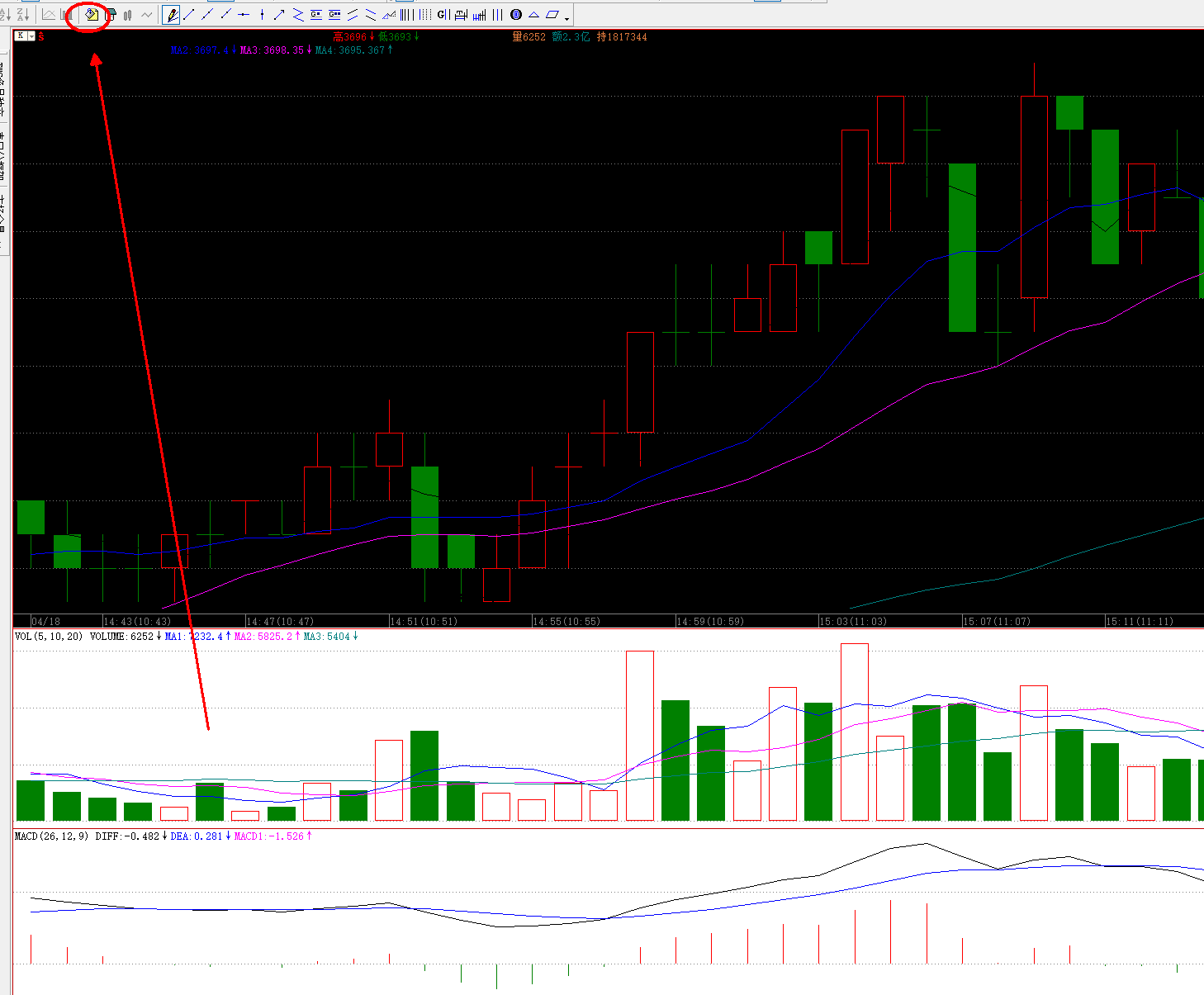The height and width of the screenshot is (995, 1204).
Task: Click the tallest red volume bar
Action: click(x=855, y=732)
